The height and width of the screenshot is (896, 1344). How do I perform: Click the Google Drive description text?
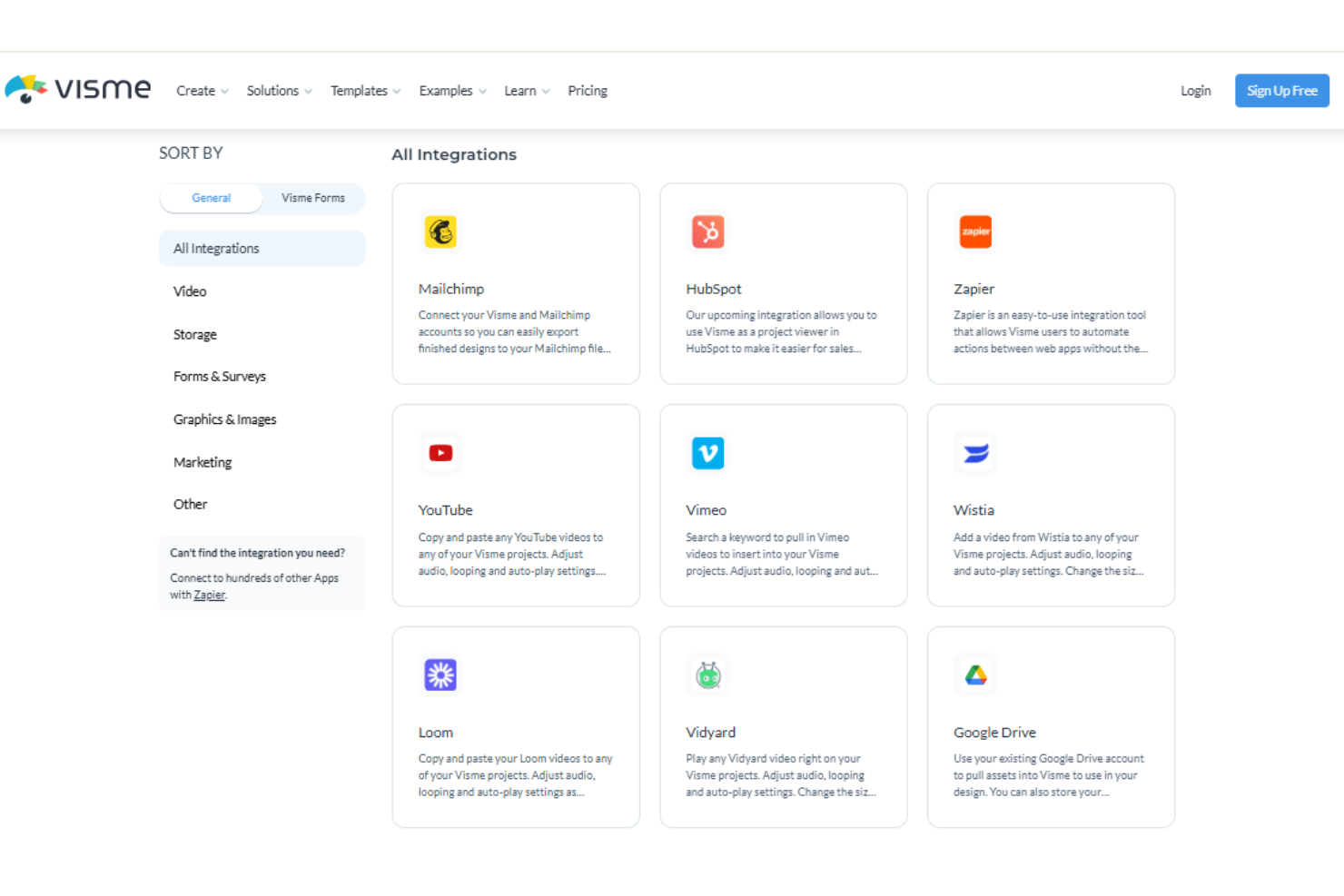[1049, 775]
